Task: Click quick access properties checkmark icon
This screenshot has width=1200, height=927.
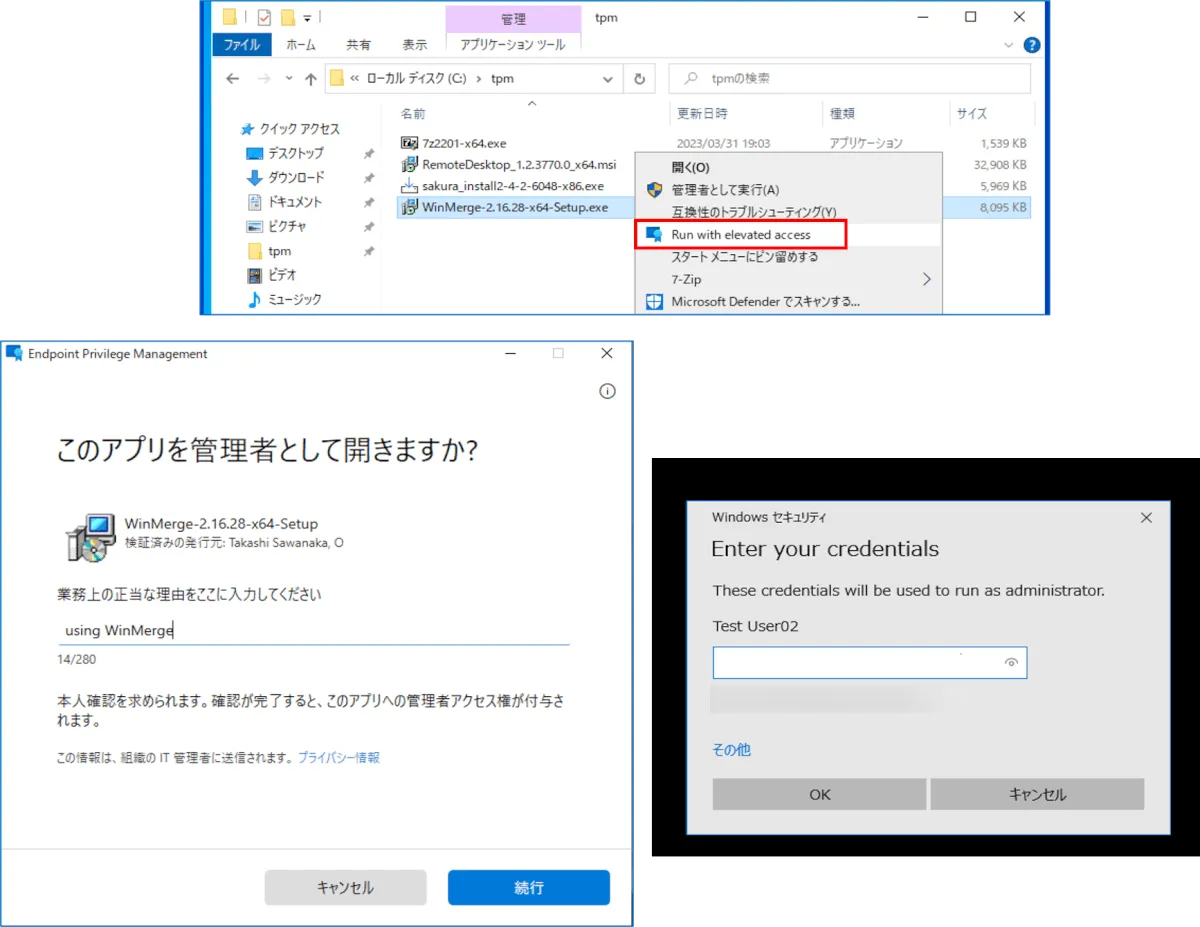Action: pyautogui.click(x=264, y=17)
